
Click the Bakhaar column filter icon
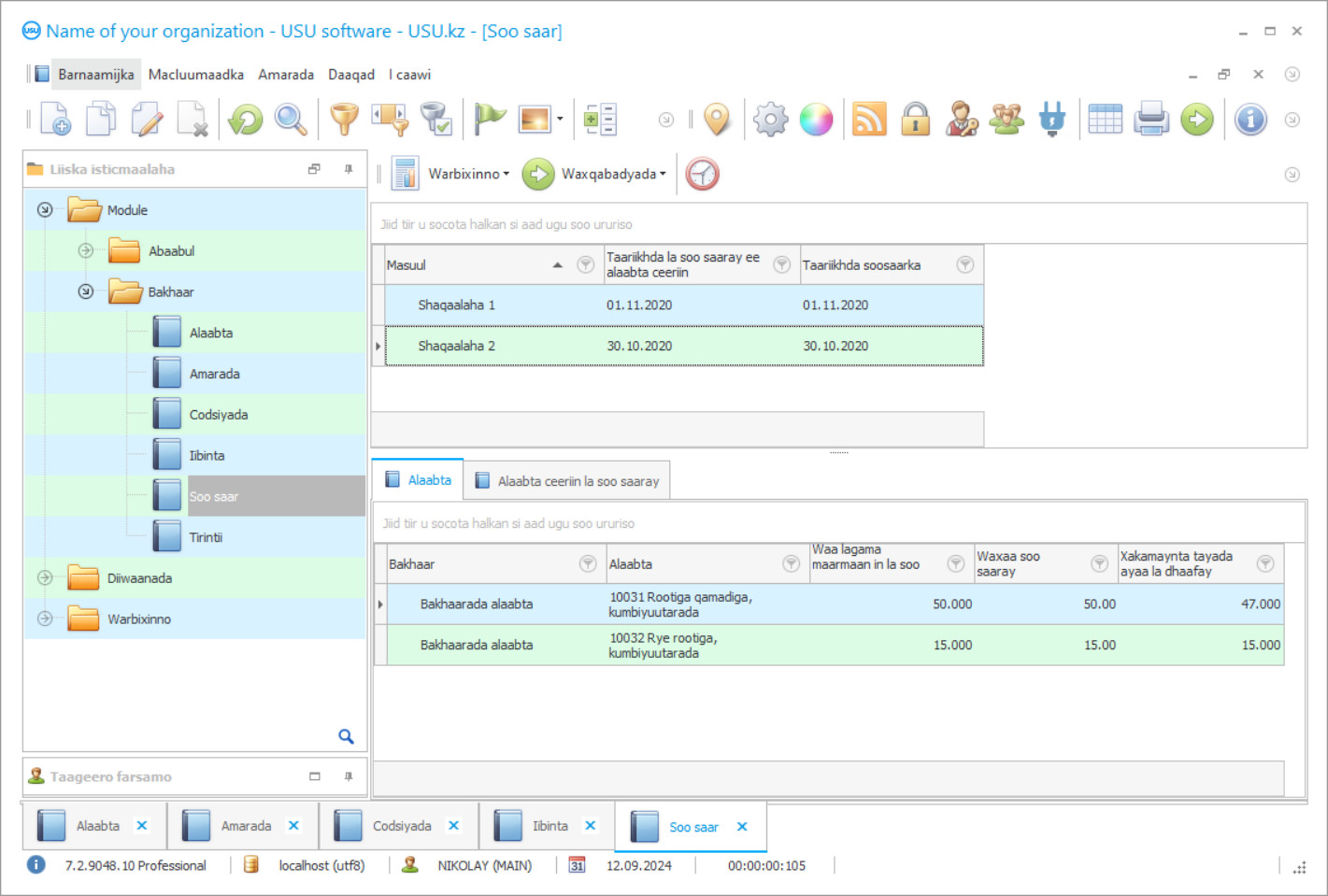pyautogui.click(x=588, y=563)
